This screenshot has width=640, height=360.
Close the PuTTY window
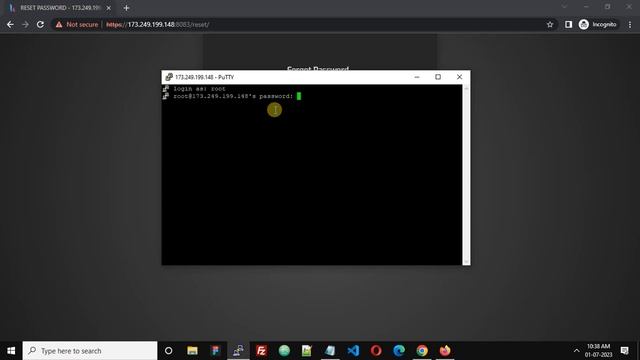click(x=459, y=77)
